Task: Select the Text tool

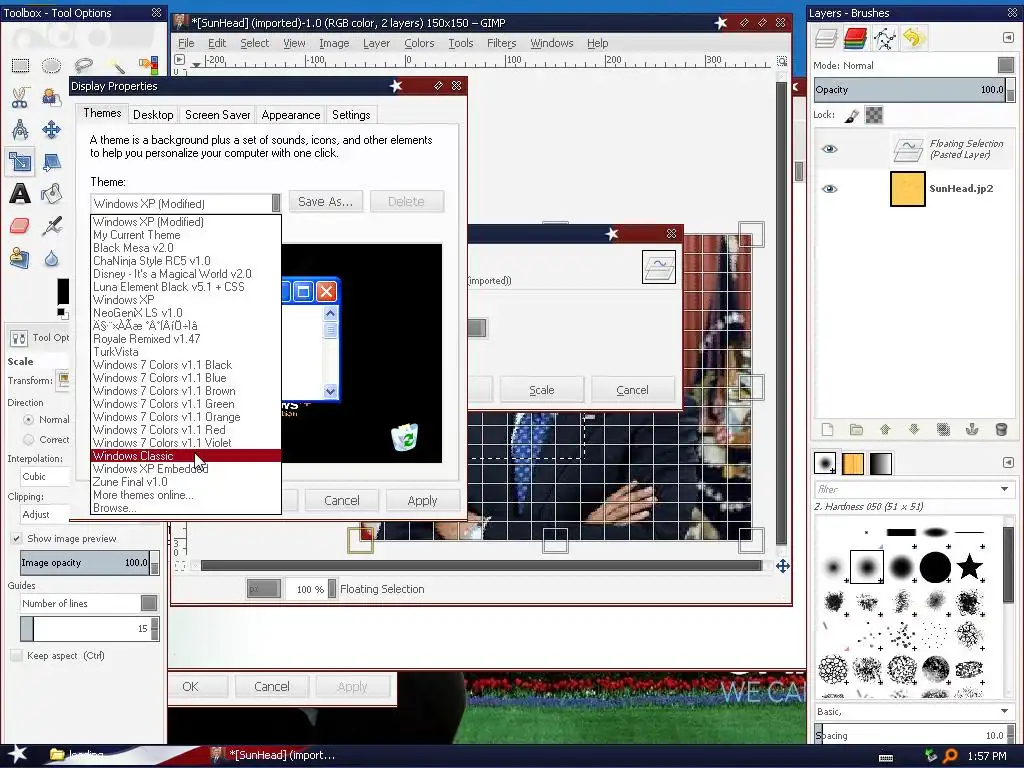Action: point(20,193)
